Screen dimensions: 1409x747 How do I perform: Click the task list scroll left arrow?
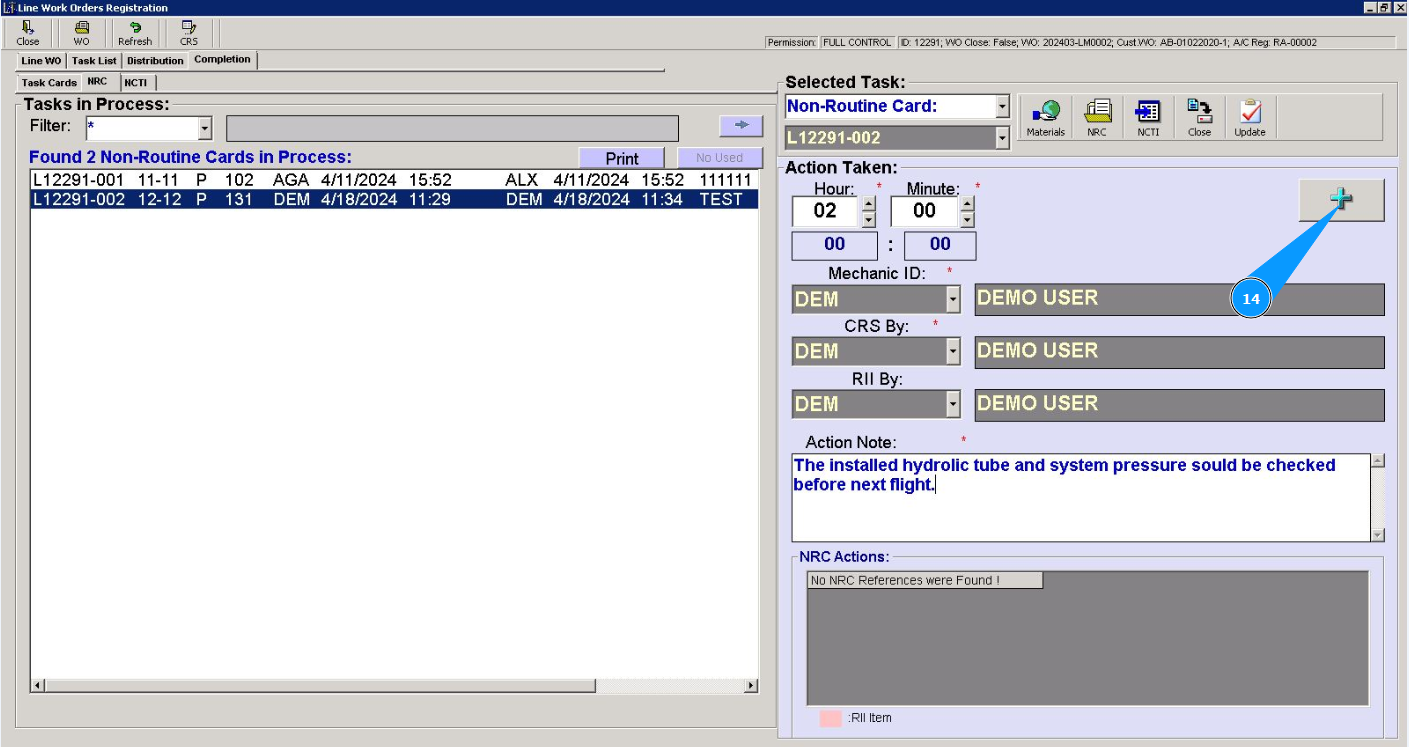pos(38,686)
